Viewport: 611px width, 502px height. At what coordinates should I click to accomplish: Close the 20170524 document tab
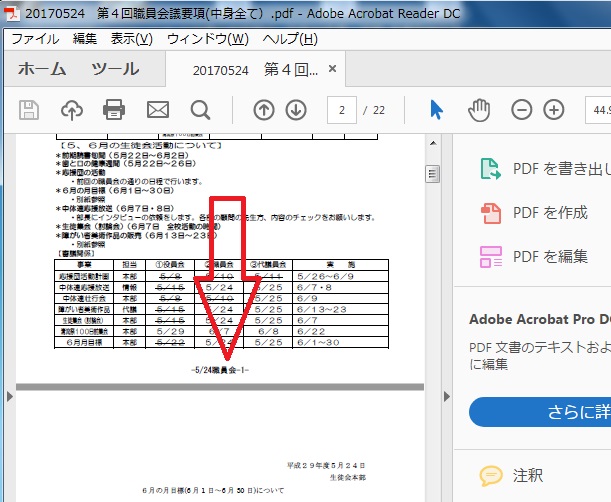click(334, 70)
